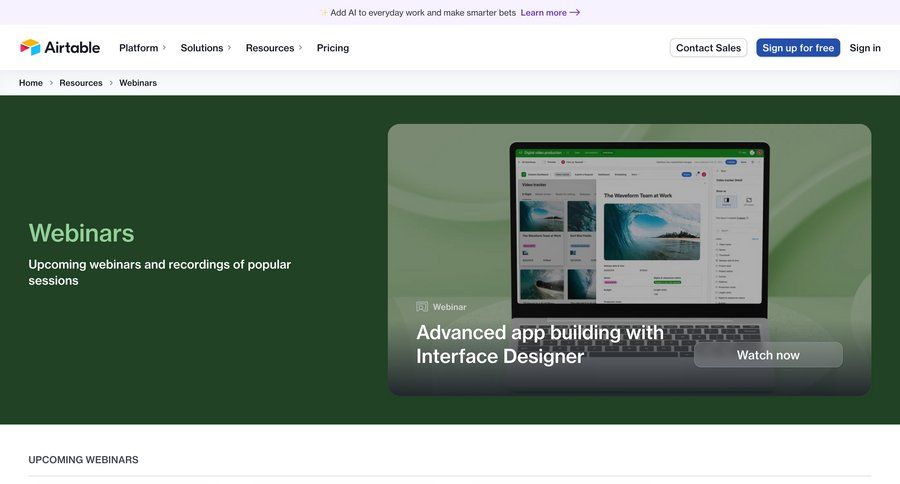
Task: Open Resources in the breadcrumb
Action: tap(81, 83)
